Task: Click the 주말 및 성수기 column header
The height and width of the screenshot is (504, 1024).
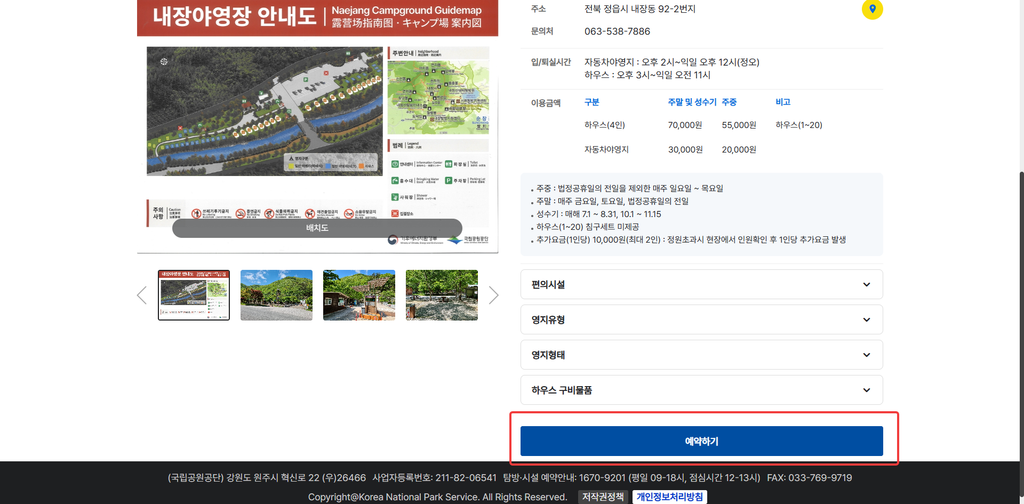Action: click(692, 102)
